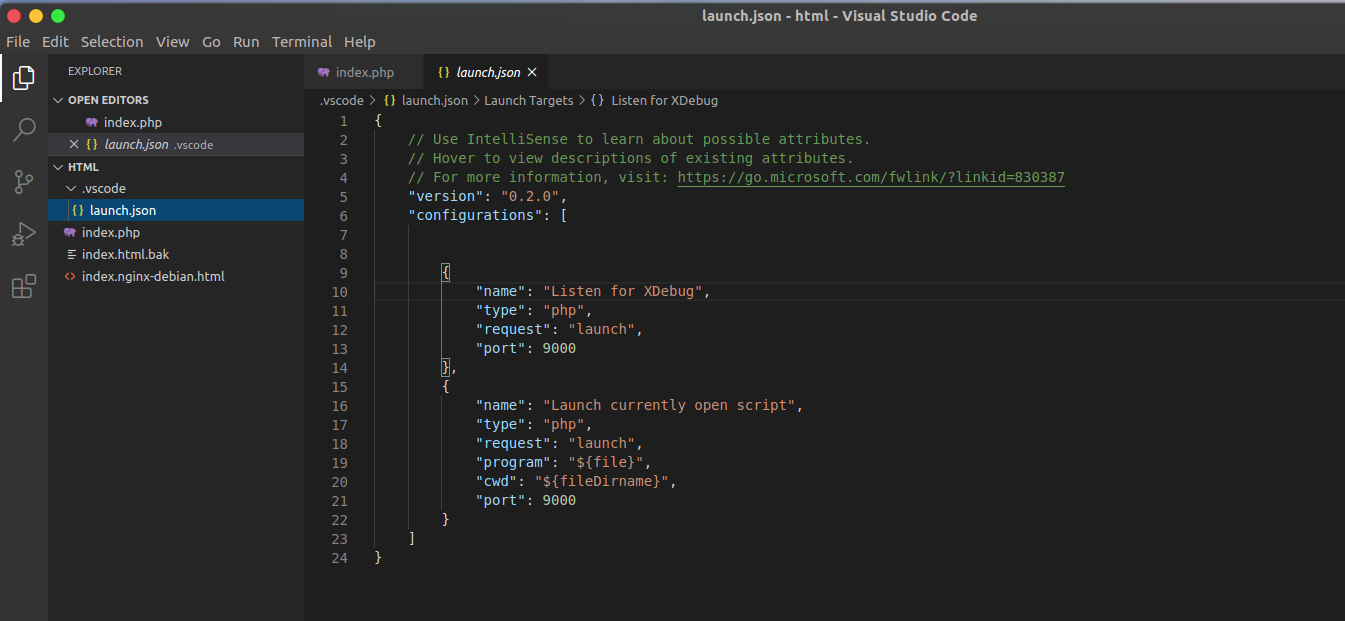Screen dimensions: 1345x621
Task: Click port 9000 on line 21
Action: pyautogui.click(x=559, y=500)
